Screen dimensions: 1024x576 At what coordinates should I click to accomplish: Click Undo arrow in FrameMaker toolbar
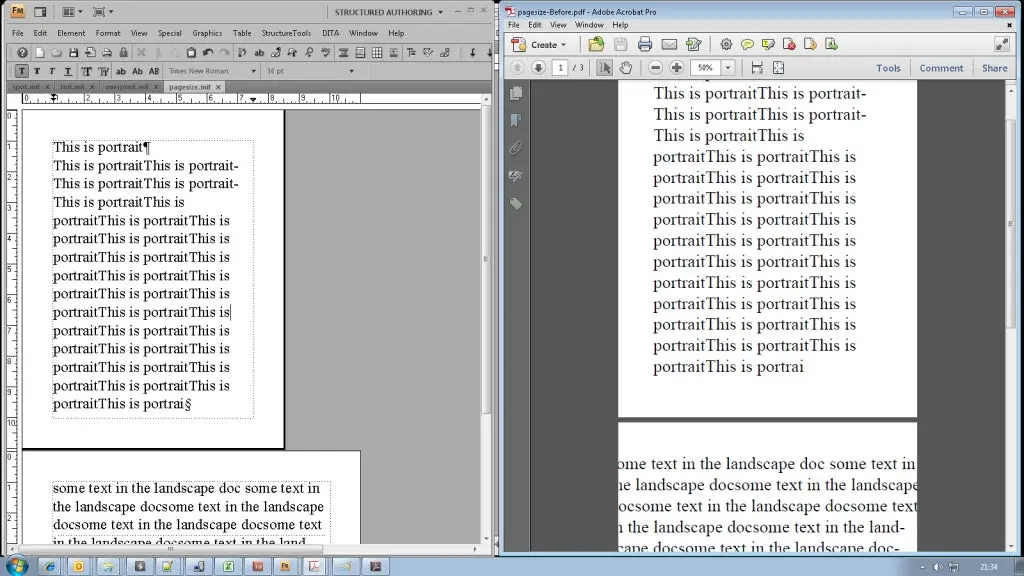pos(208,52)
